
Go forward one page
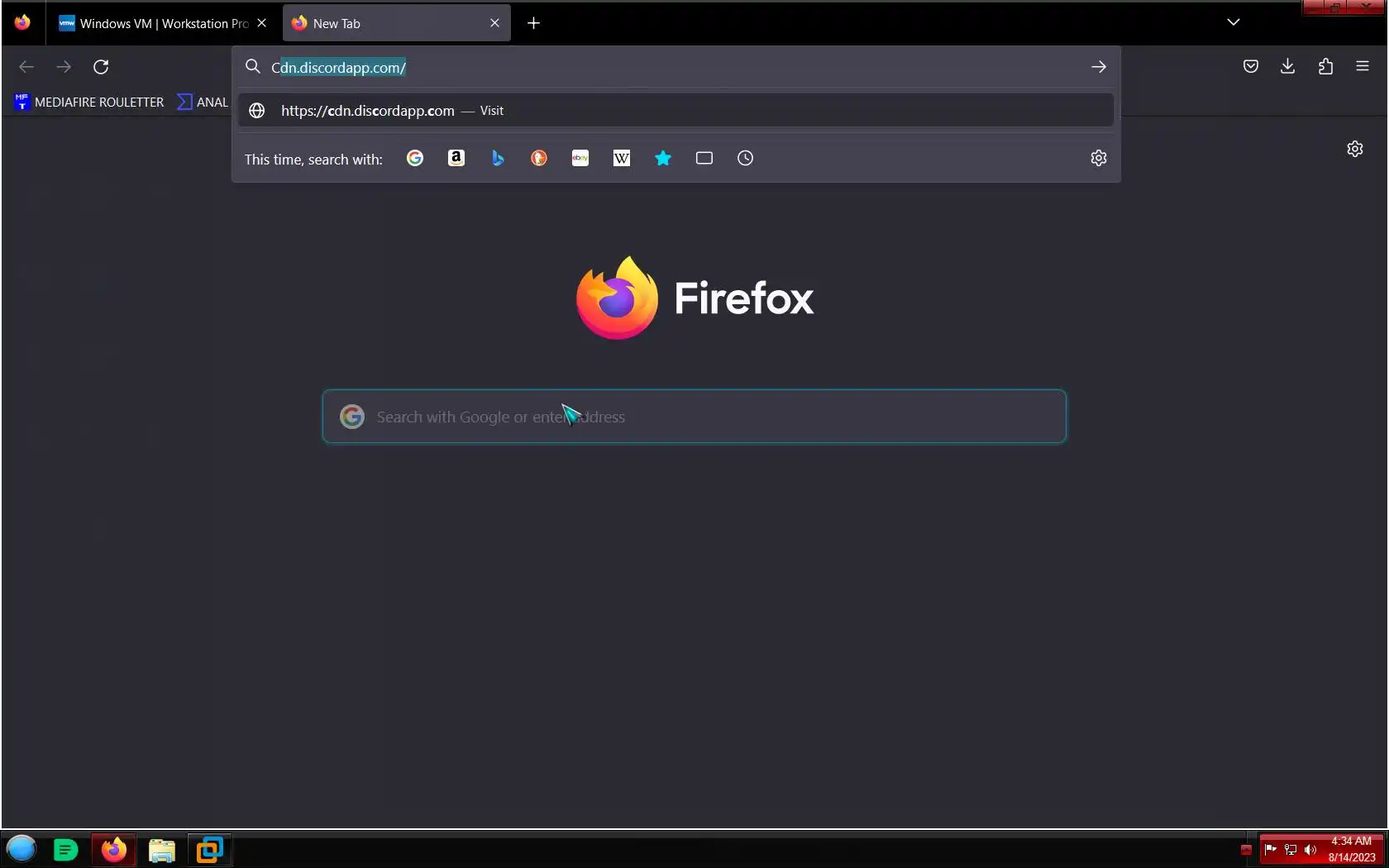pos(64,67)
